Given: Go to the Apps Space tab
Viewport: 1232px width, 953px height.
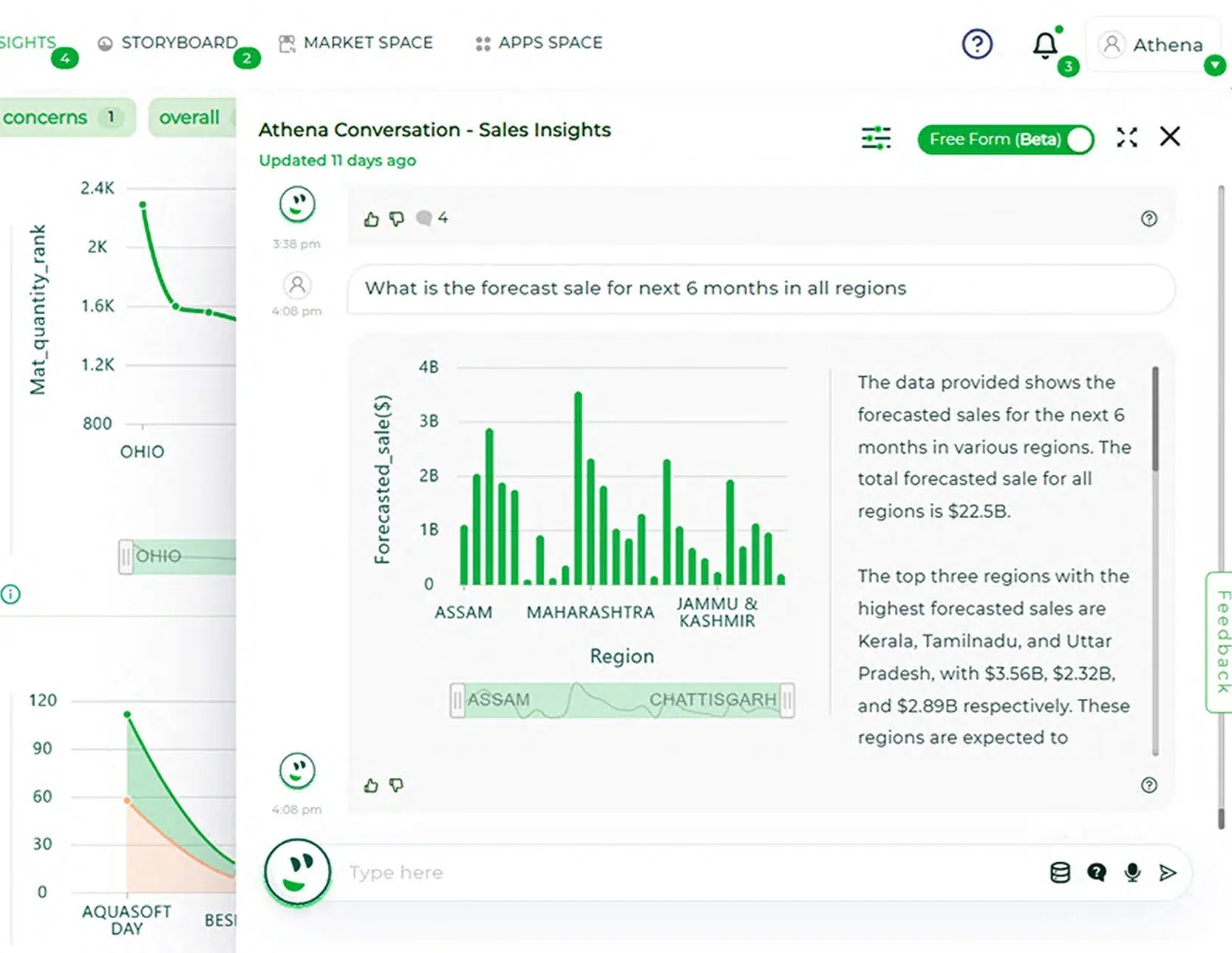Looking at the screenshot, I should tap(540, 43).
